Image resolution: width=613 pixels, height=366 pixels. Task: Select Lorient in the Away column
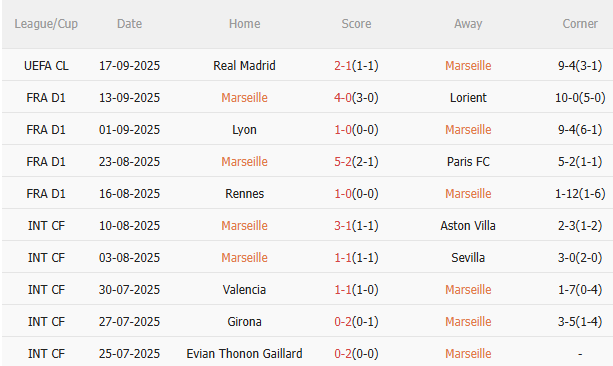point(468,97)
